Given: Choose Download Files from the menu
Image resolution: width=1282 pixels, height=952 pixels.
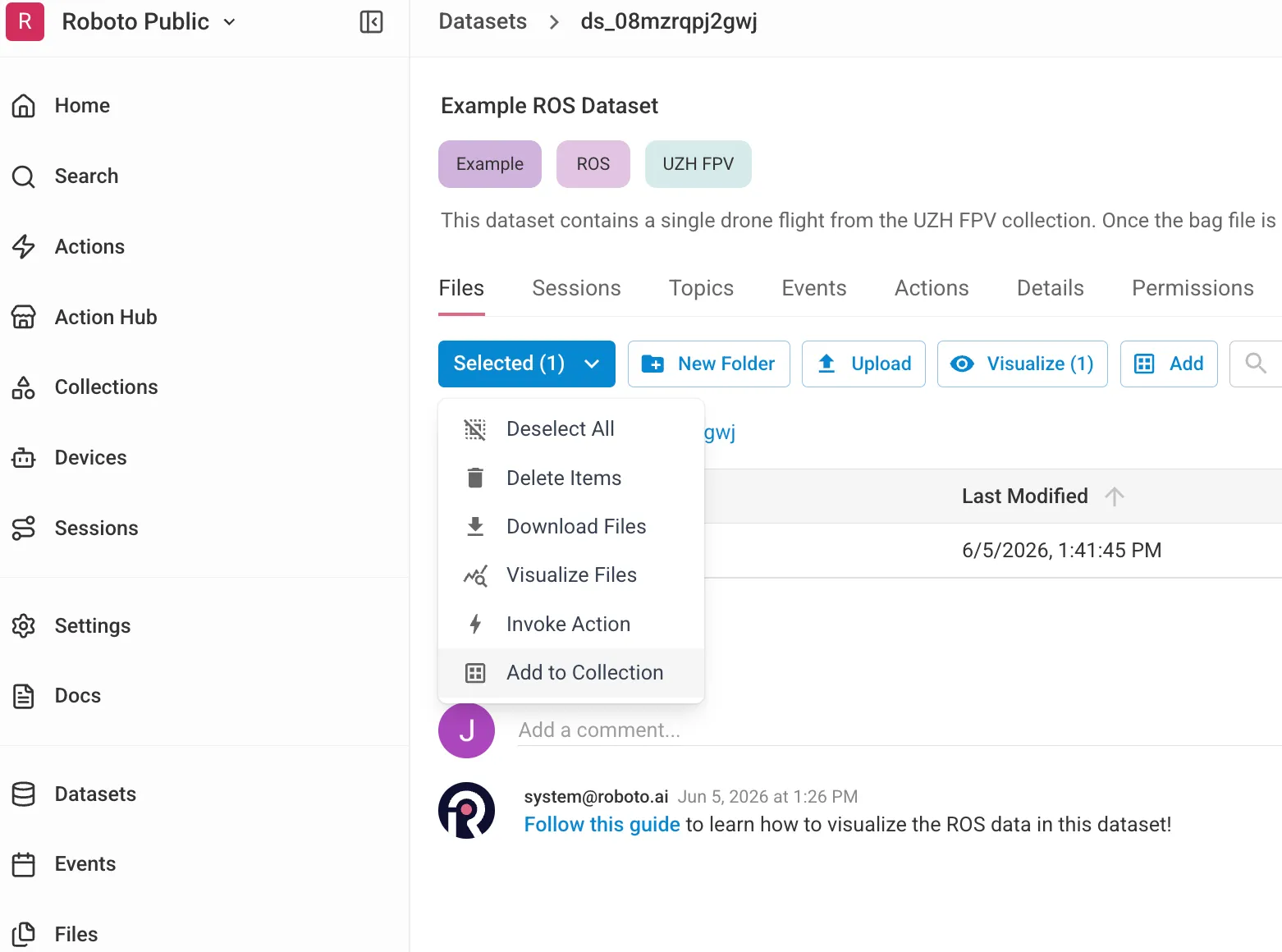Looking at the screenshot, I should (571, 527).
